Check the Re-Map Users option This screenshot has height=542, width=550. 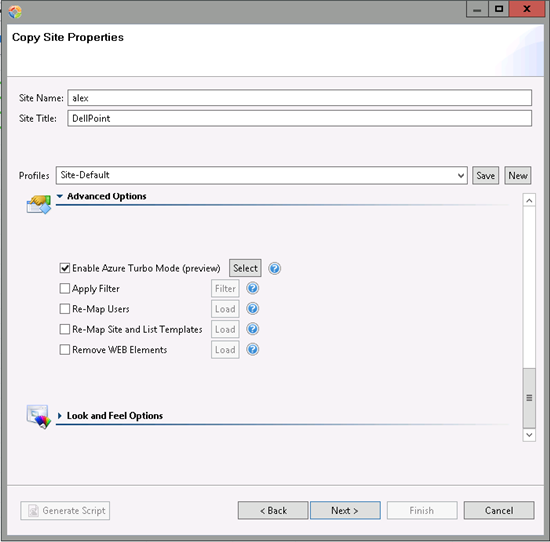[x=65, y=309]
